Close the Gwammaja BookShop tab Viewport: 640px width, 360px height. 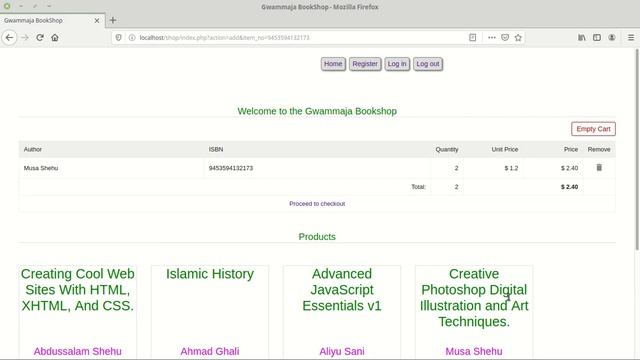coord(97,20)
